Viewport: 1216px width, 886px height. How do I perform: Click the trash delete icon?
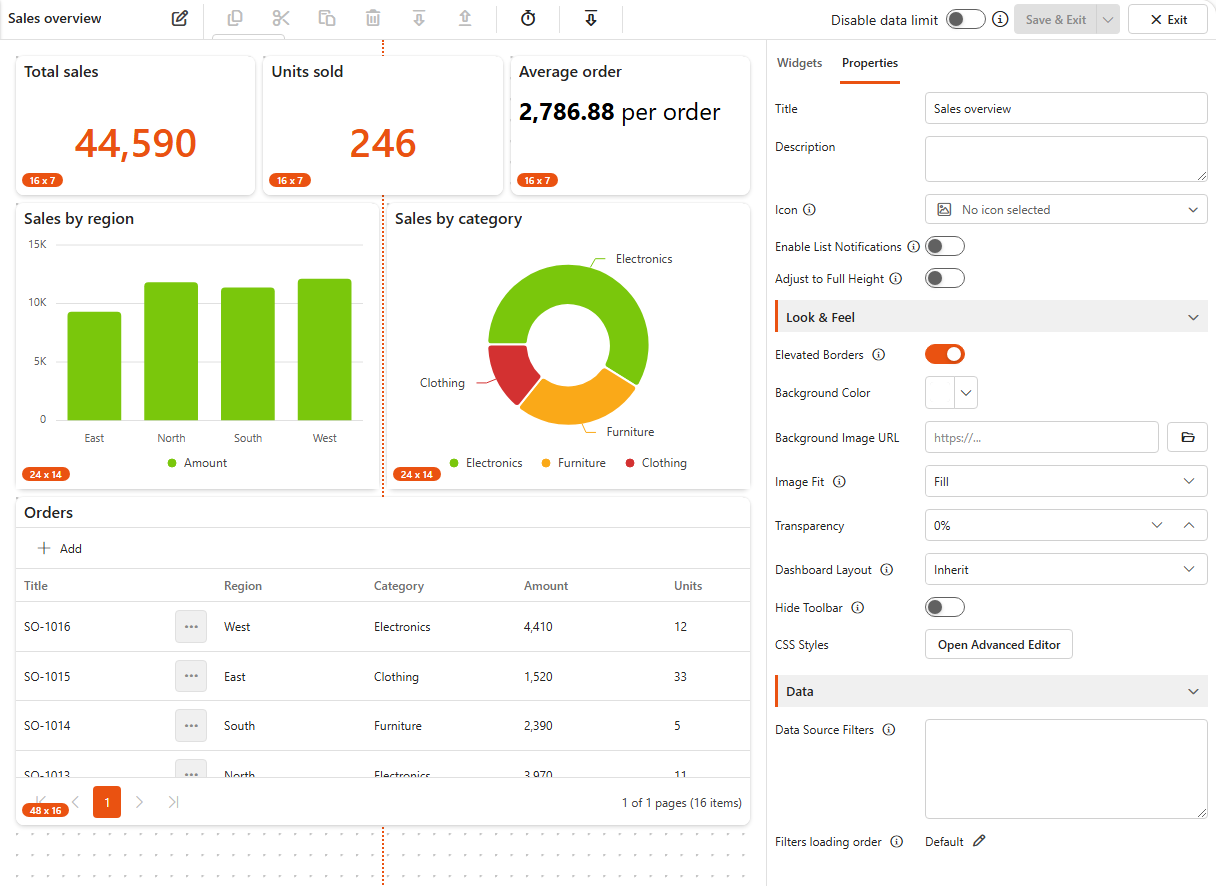[373, 18]
